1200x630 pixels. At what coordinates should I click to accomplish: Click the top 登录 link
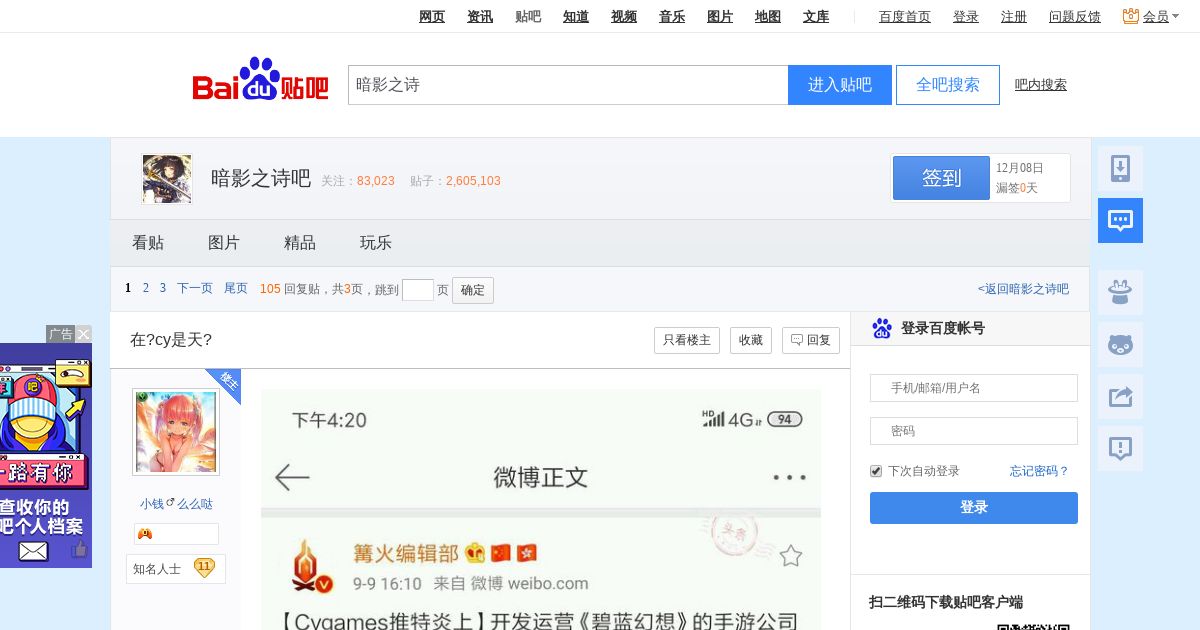[966, 16]
